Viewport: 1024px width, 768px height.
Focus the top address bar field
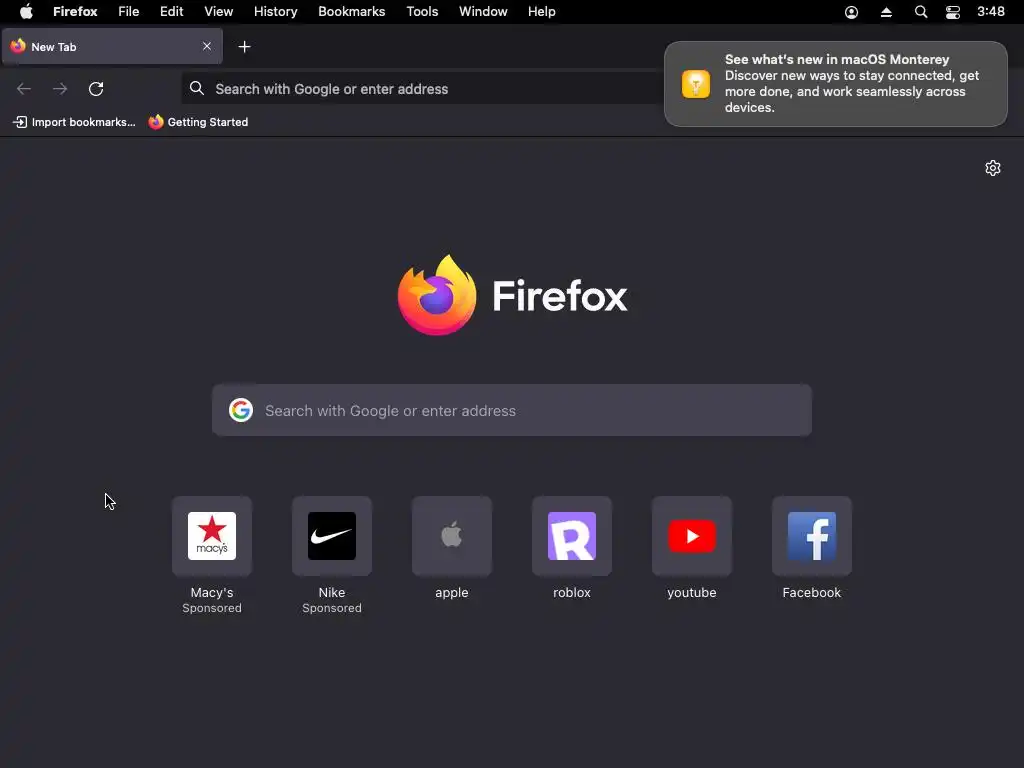point(421,89)
